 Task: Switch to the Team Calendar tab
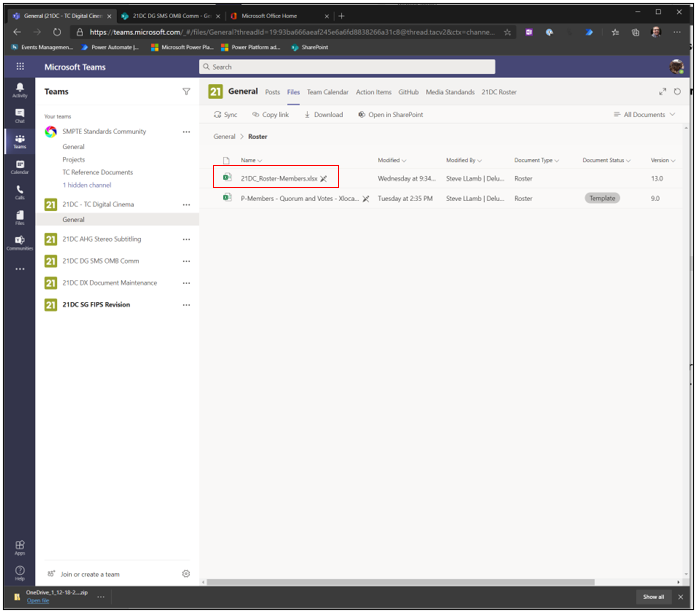pos(327,92)
